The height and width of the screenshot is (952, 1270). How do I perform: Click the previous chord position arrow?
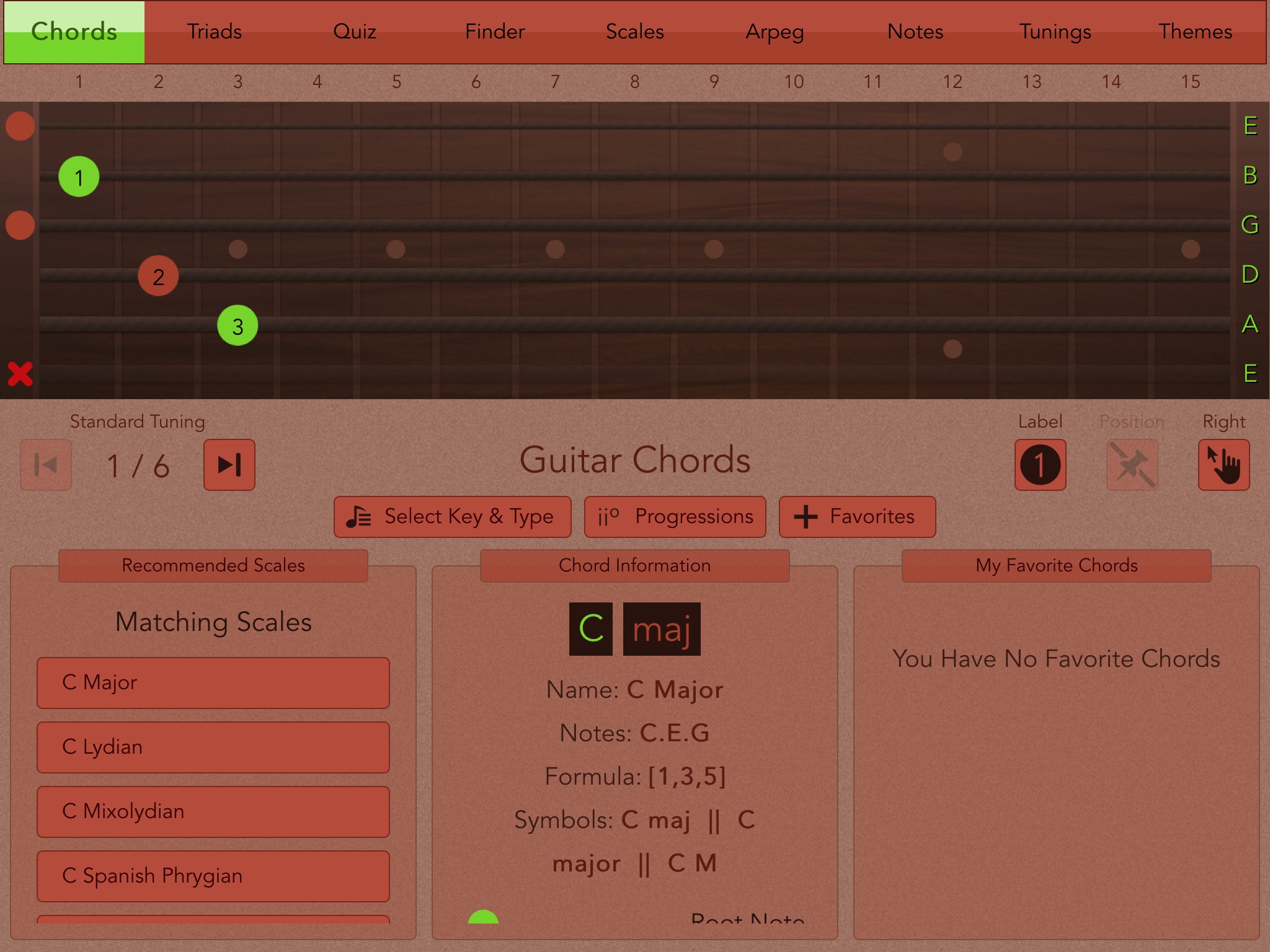[x=46, y=465]
